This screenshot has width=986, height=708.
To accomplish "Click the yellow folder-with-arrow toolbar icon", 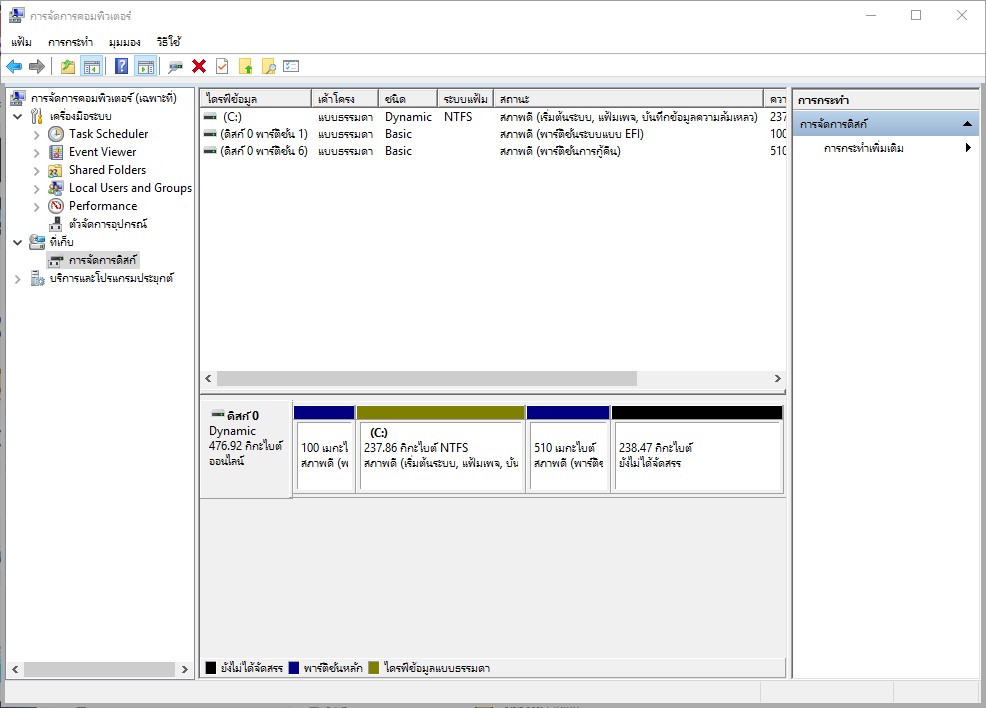I will (245, 66).
